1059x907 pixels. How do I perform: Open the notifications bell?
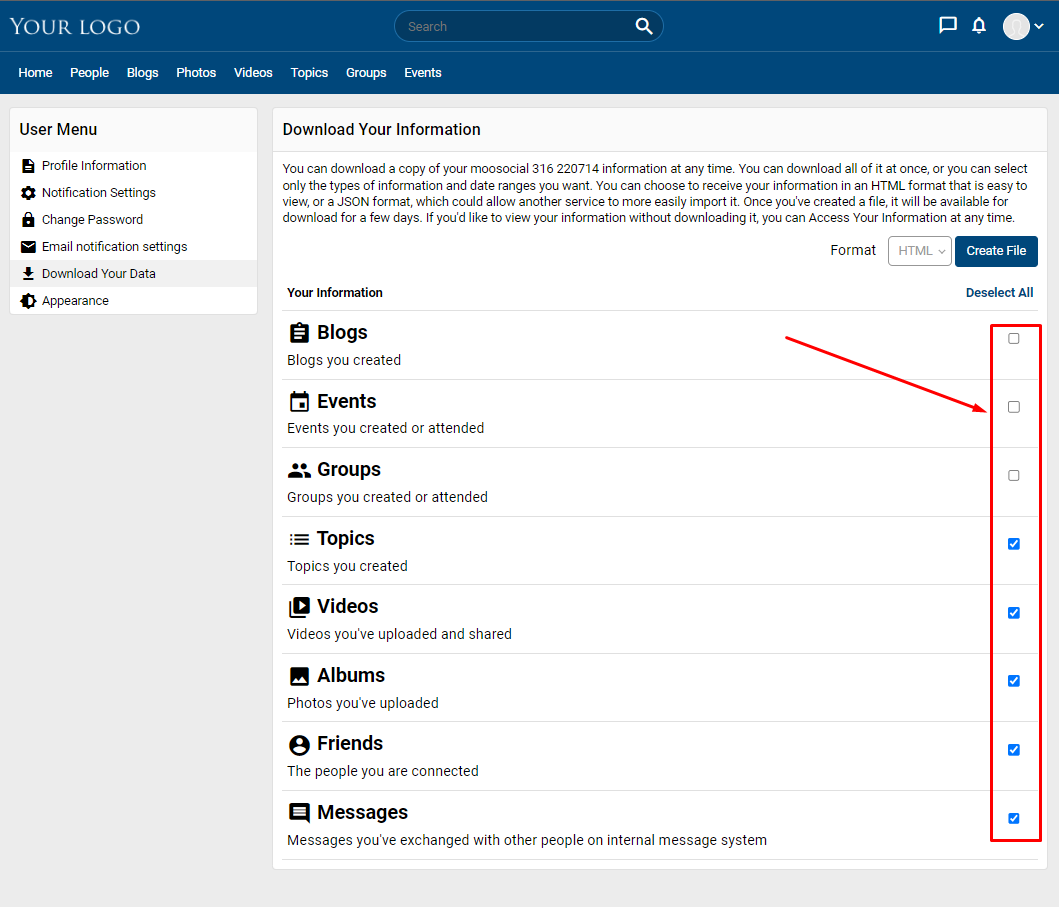click(979, 26)
